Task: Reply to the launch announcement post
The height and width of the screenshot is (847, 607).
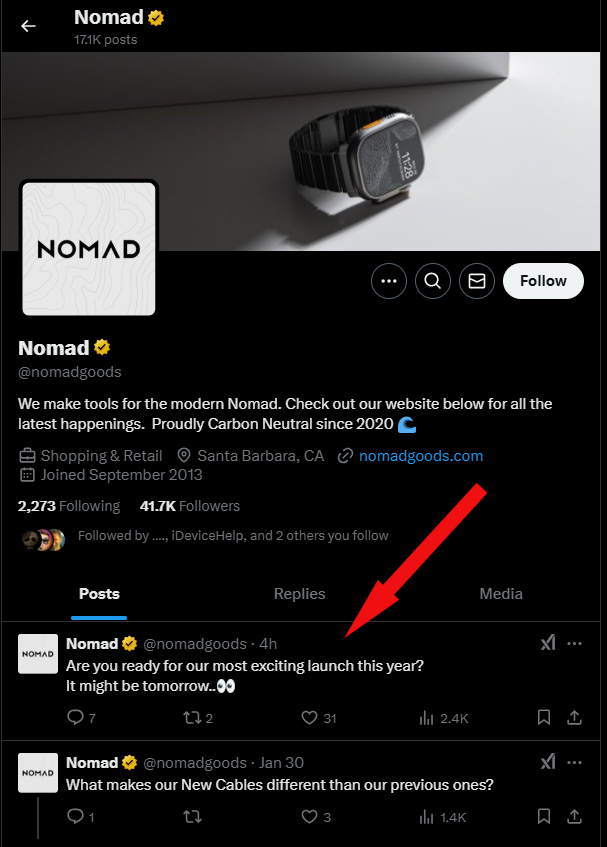Action: click(75, 718)
